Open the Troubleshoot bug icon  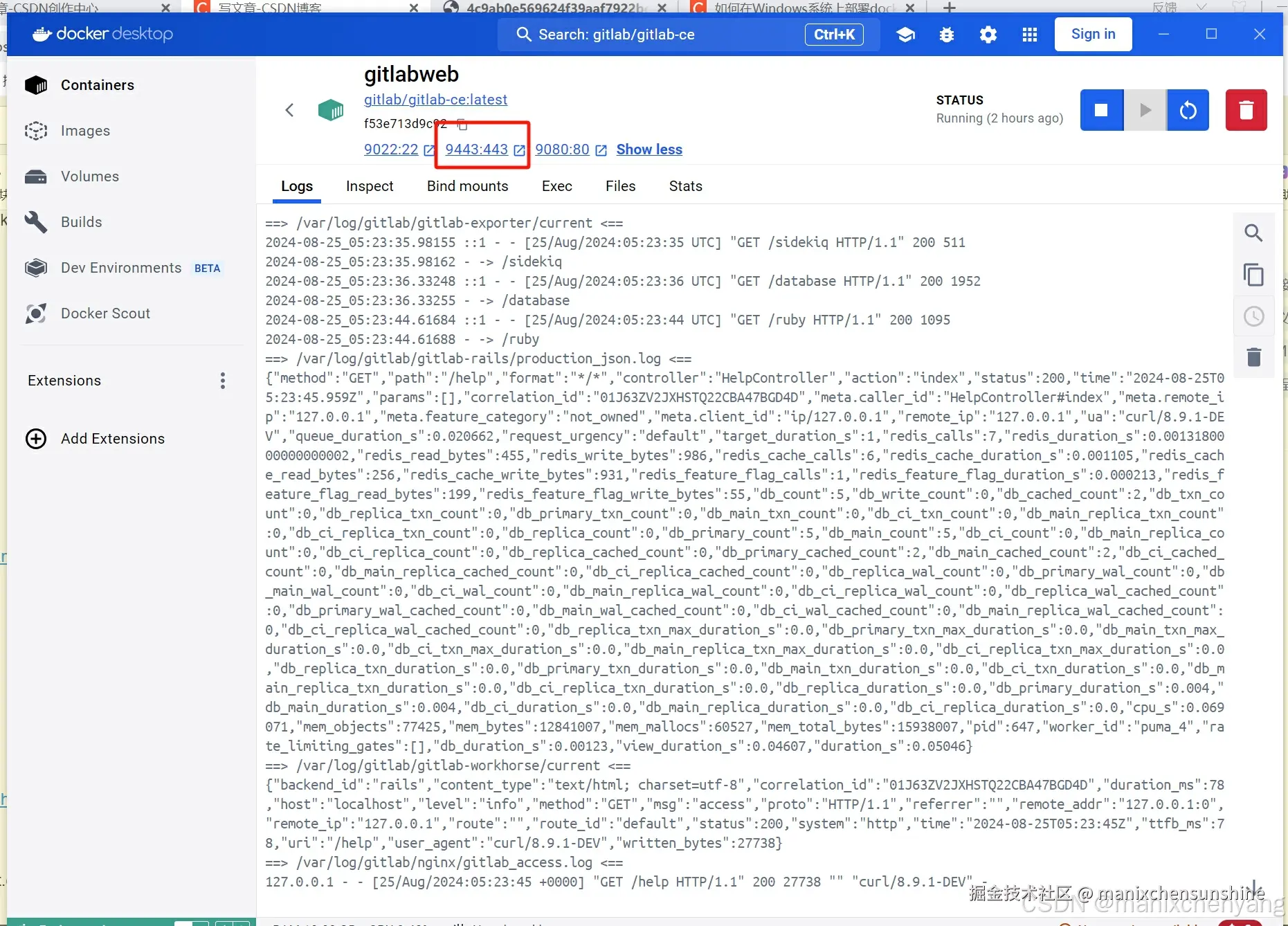click(x=947, y=35)
